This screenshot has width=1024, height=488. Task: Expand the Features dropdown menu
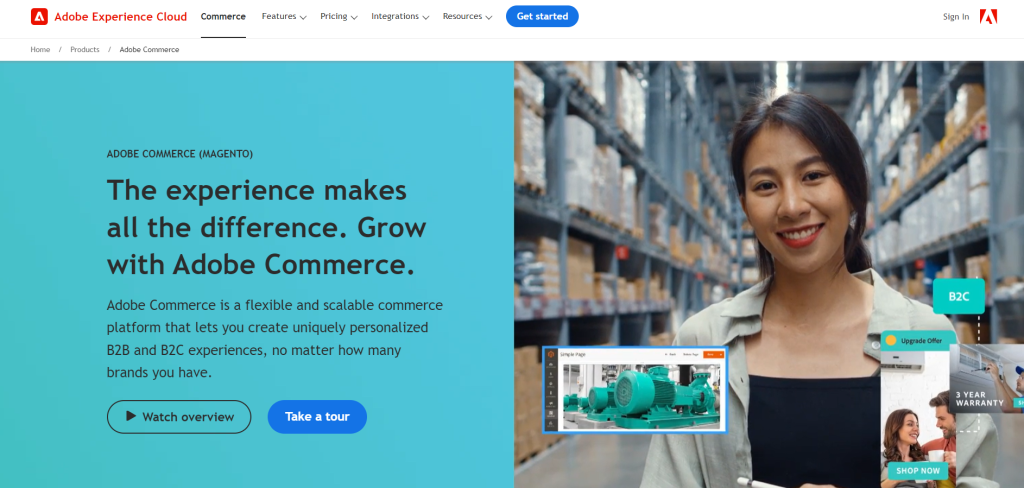pyautogui.click(x=284, y=16)
